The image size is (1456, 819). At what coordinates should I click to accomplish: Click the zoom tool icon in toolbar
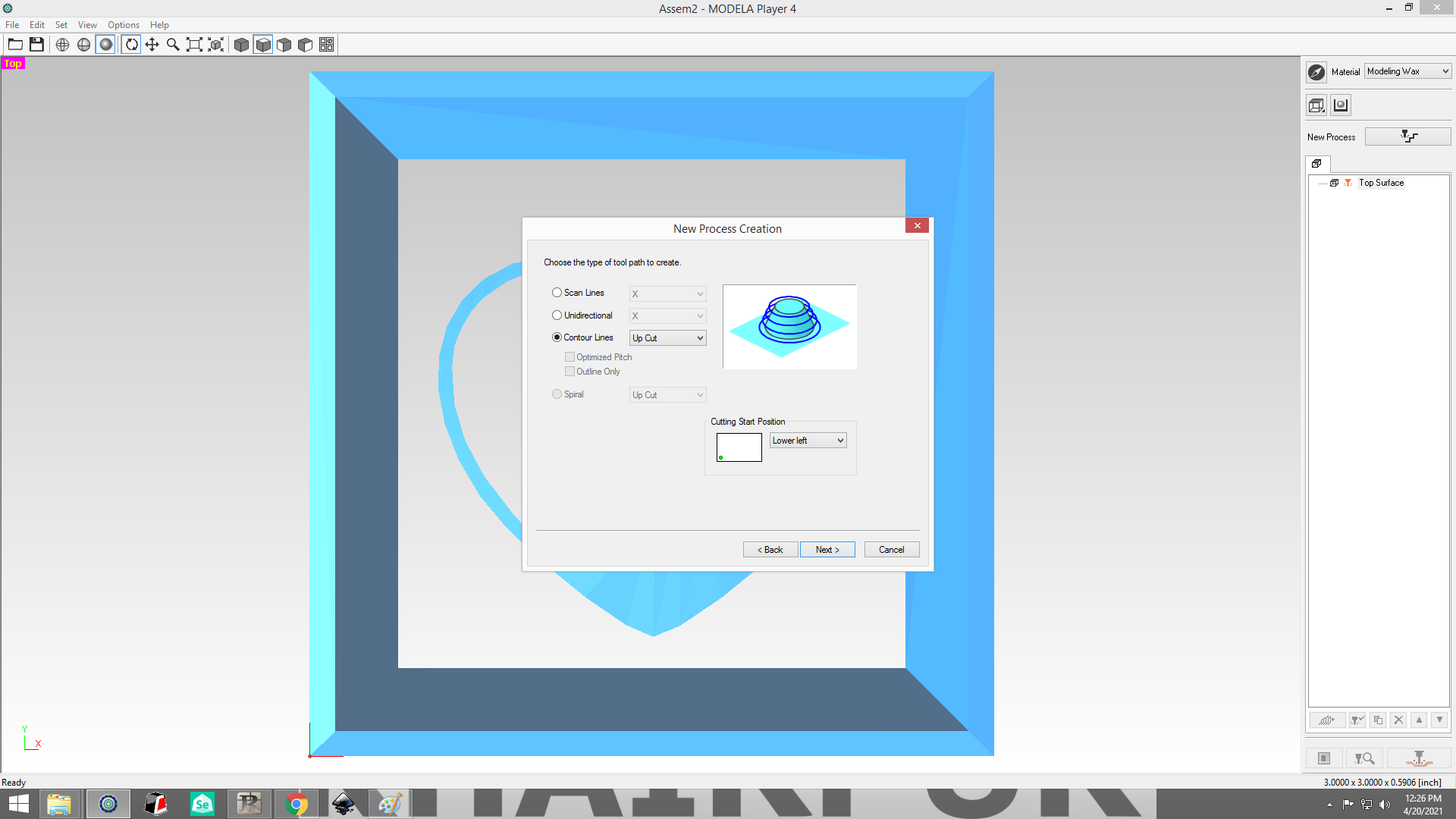click(172, 44)
